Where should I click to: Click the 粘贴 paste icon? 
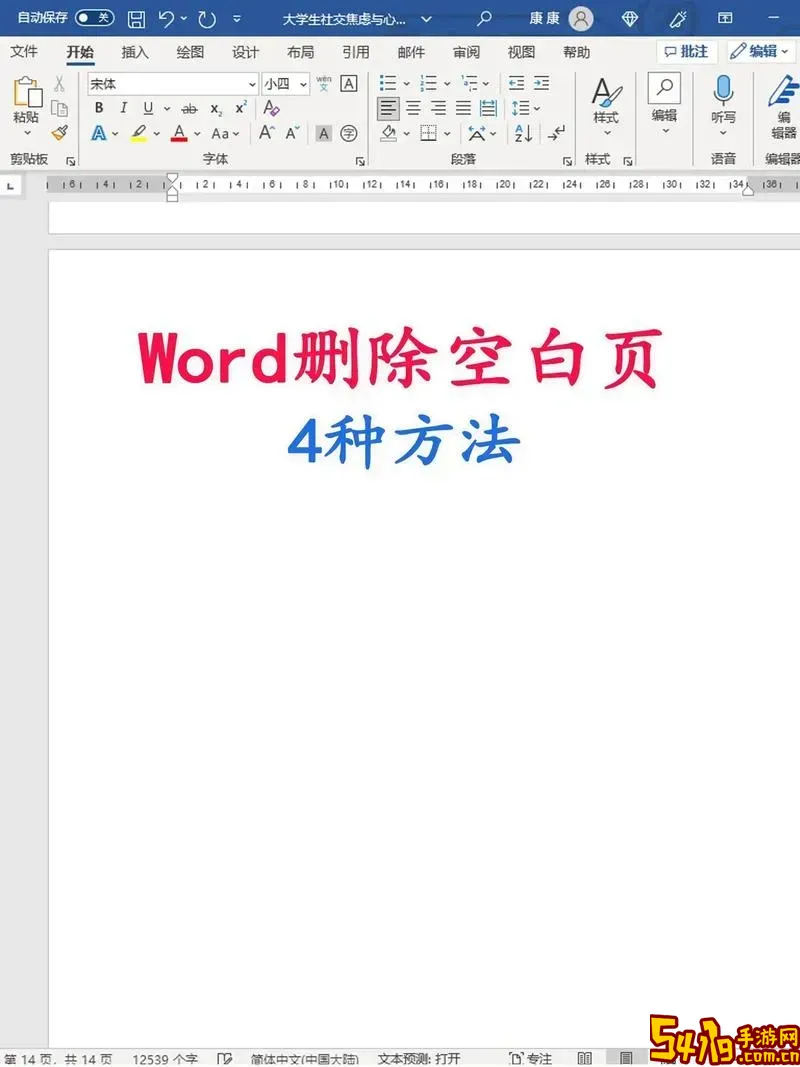[x=27, y=93]
